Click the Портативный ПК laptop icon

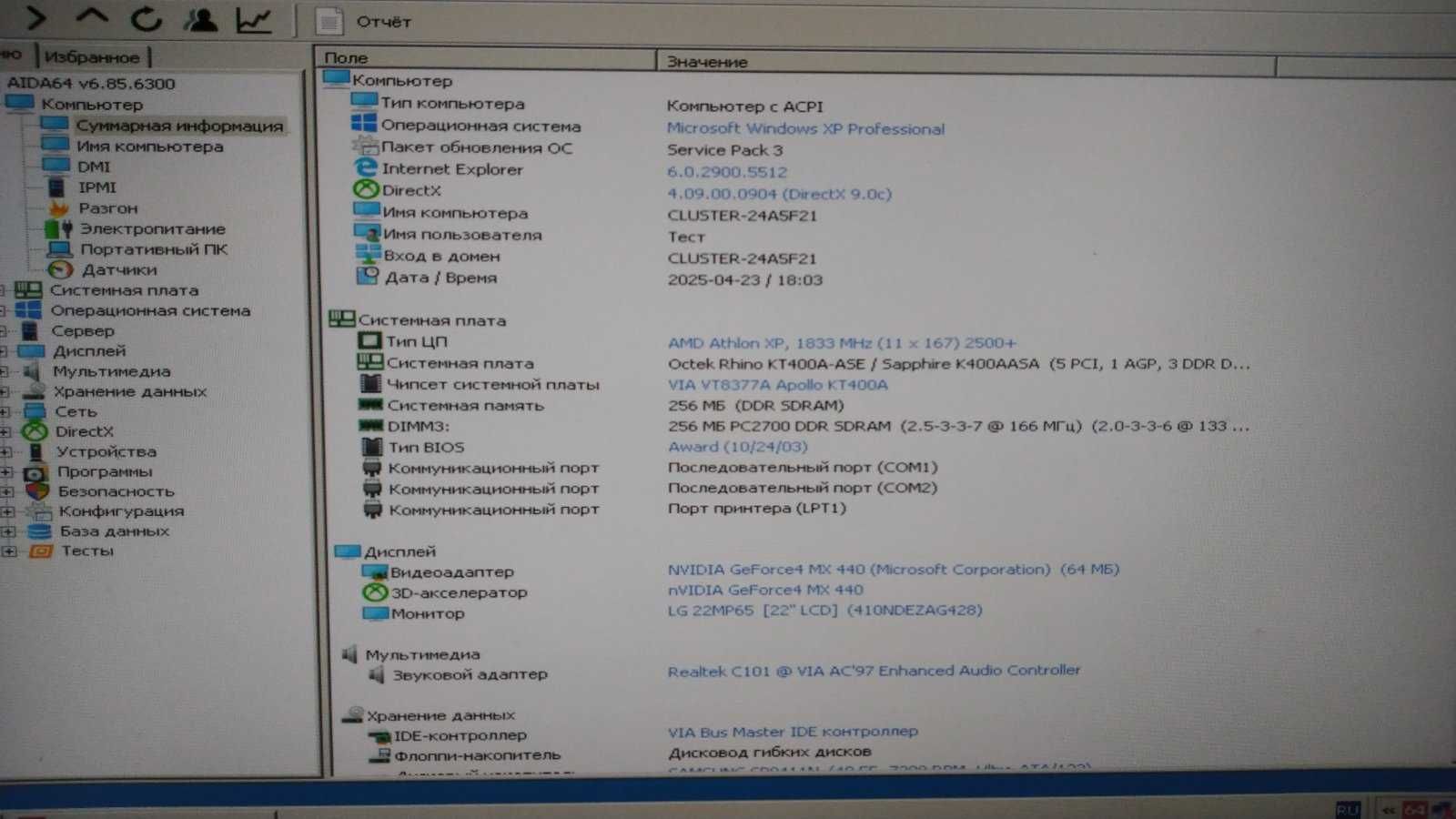click(60, 249)
